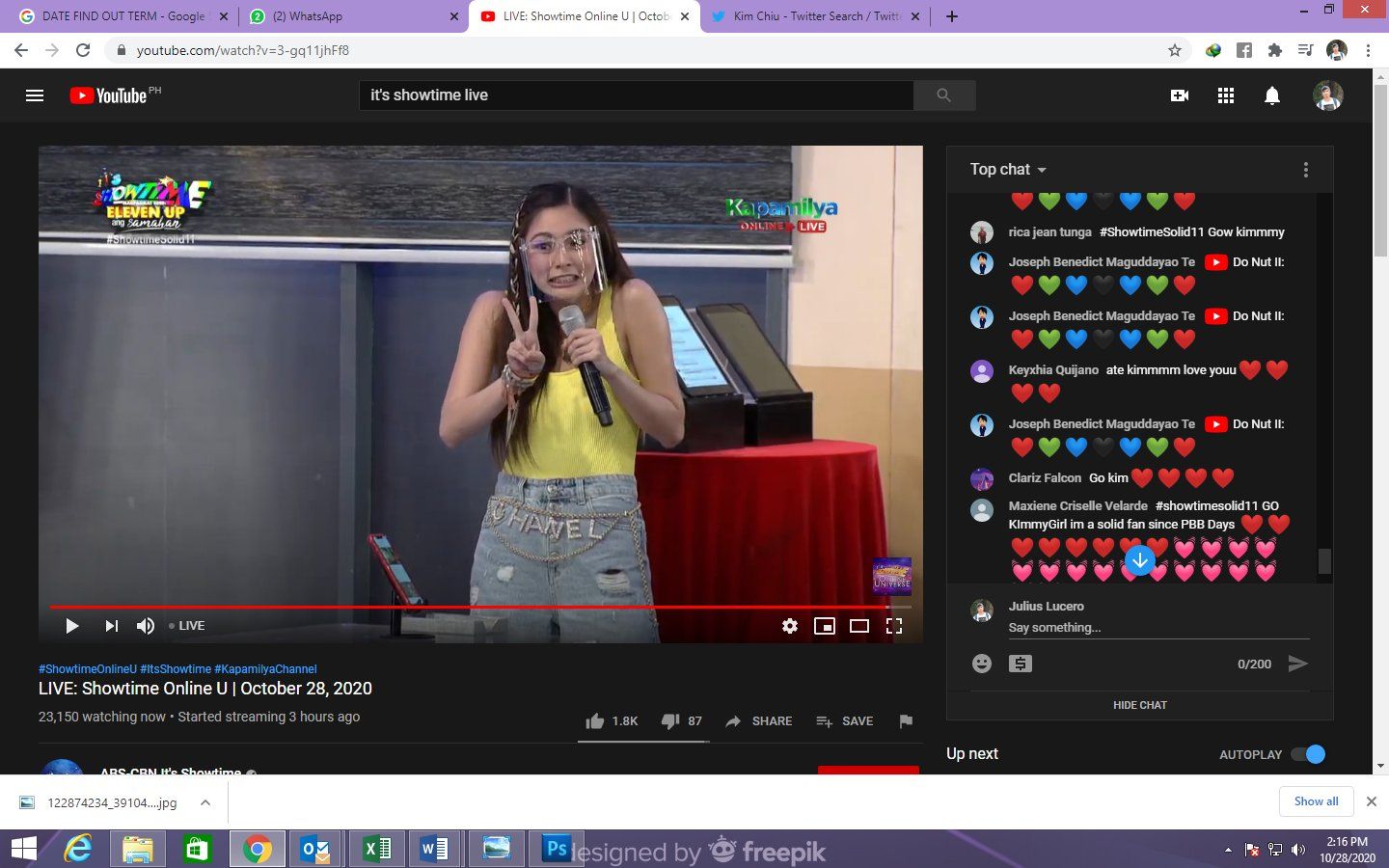Click Show all downloads
This screenshot has height=868, width=1389.
click(x=1317, y=801)
